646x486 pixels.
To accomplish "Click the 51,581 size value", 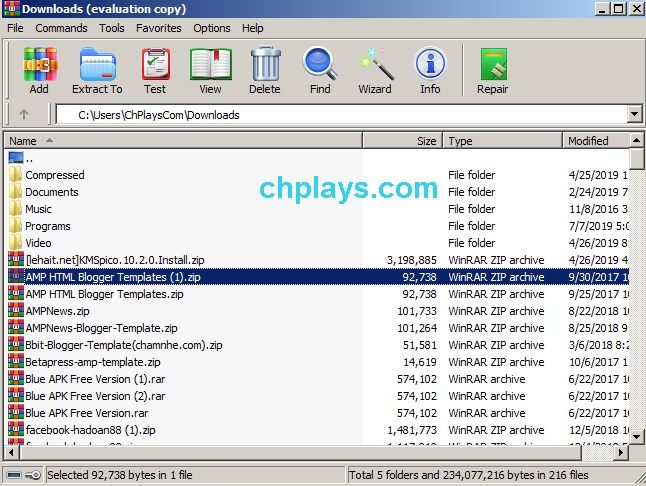I will point(419,345).
